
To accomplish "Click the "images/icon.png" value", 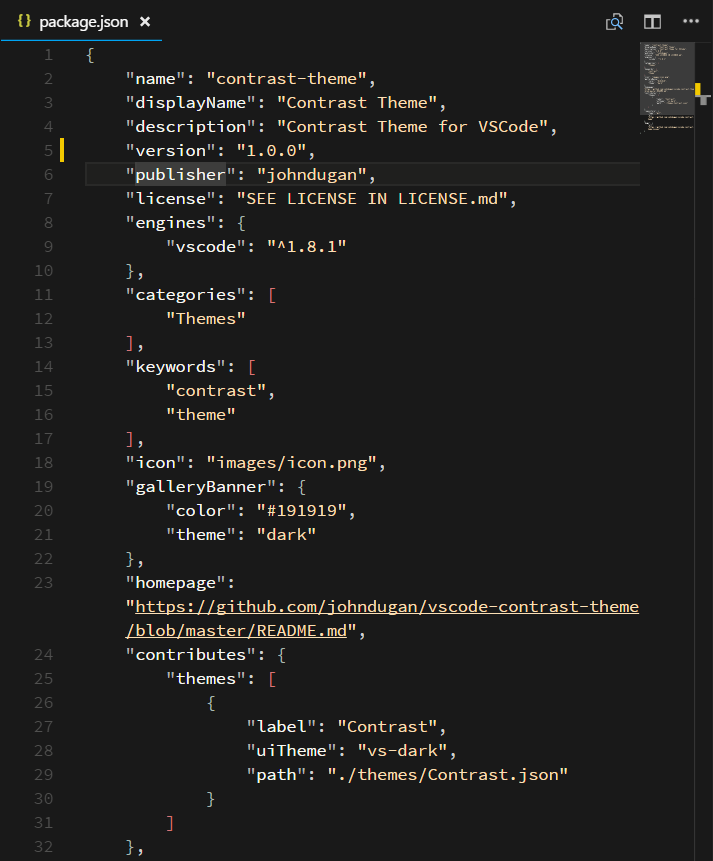I will tap(291, 463).
